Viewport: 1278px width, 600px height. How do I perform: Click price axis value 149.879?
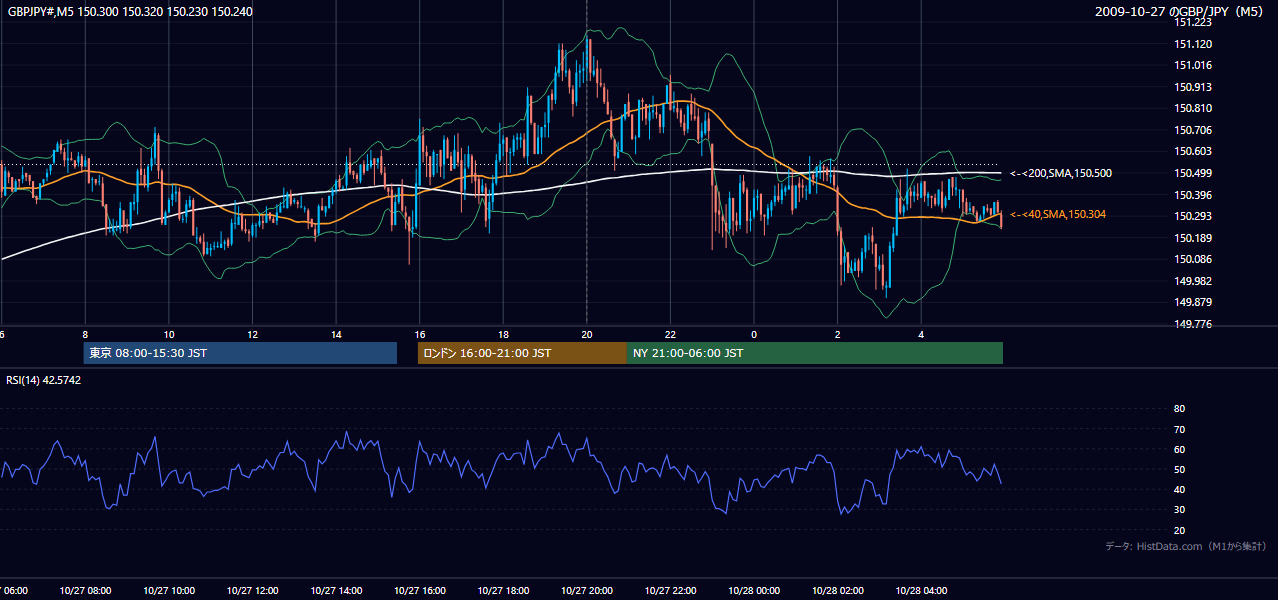click(x=1195, y=303)
